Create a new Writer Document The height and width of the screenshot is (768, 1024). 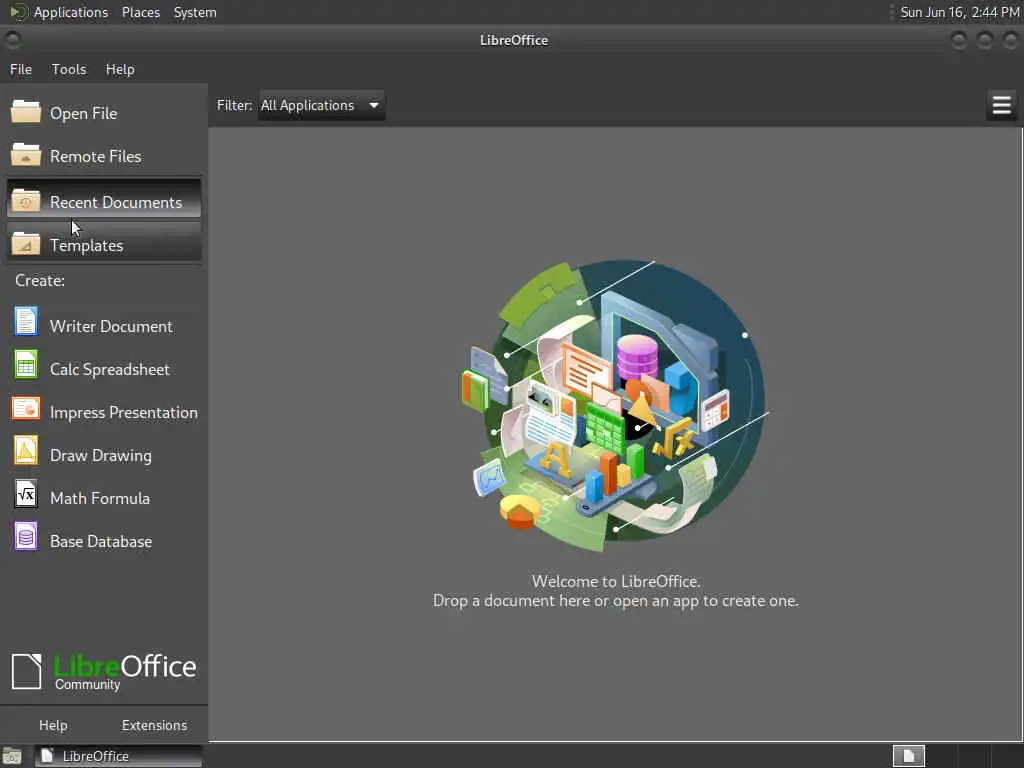(x=104, y=325)
